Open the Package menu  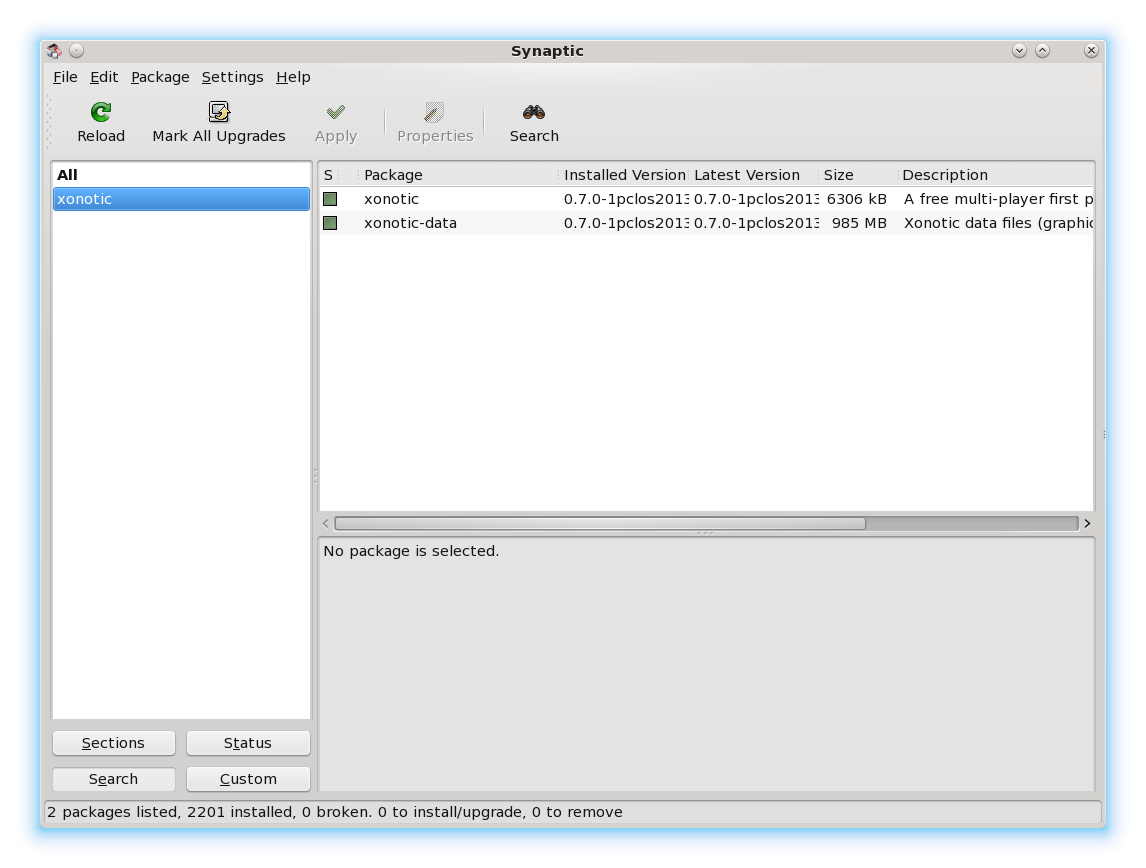tap(160, 77)
